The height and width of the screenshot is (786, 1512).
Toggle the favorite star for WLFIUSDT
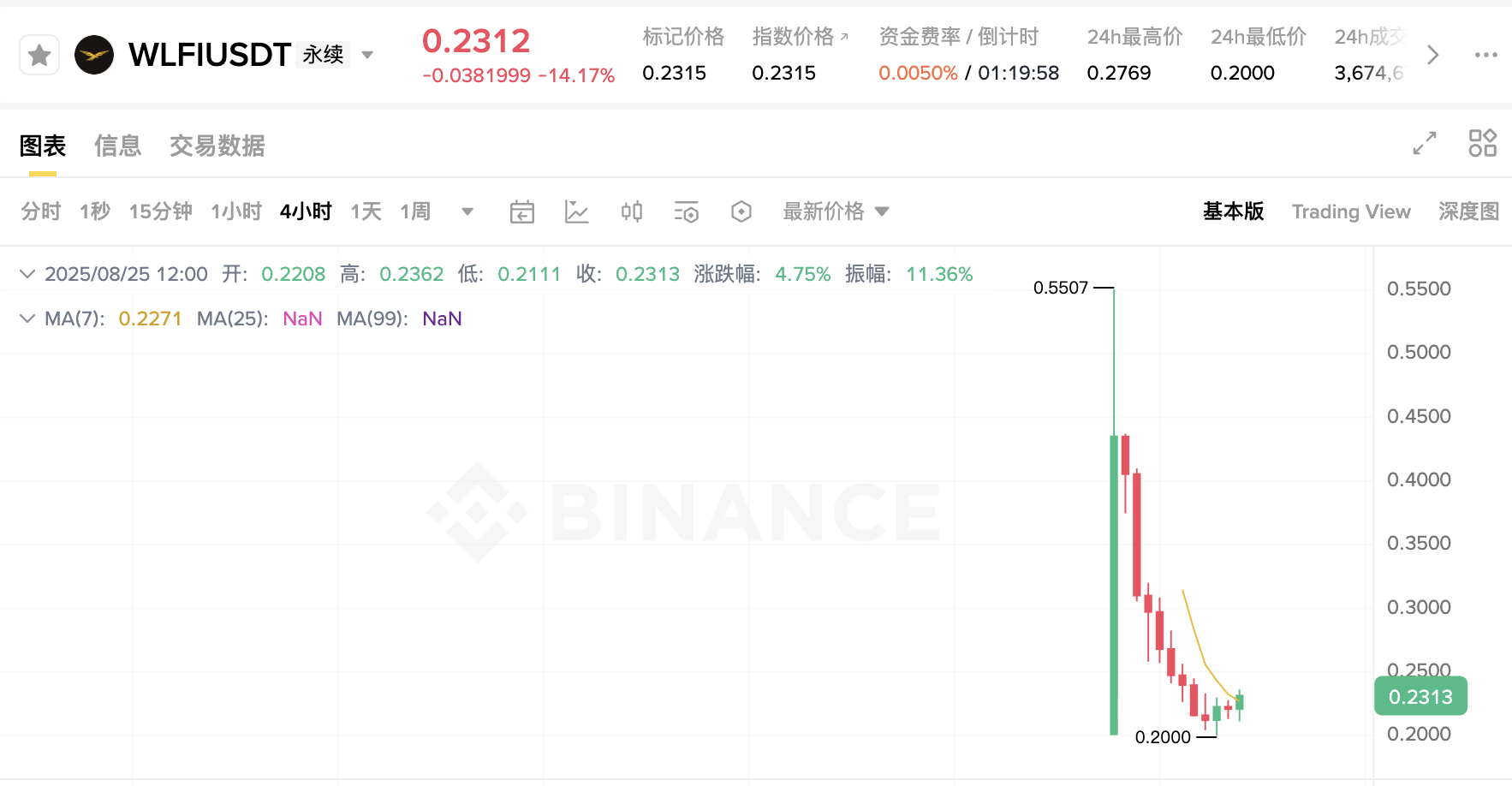39,54
